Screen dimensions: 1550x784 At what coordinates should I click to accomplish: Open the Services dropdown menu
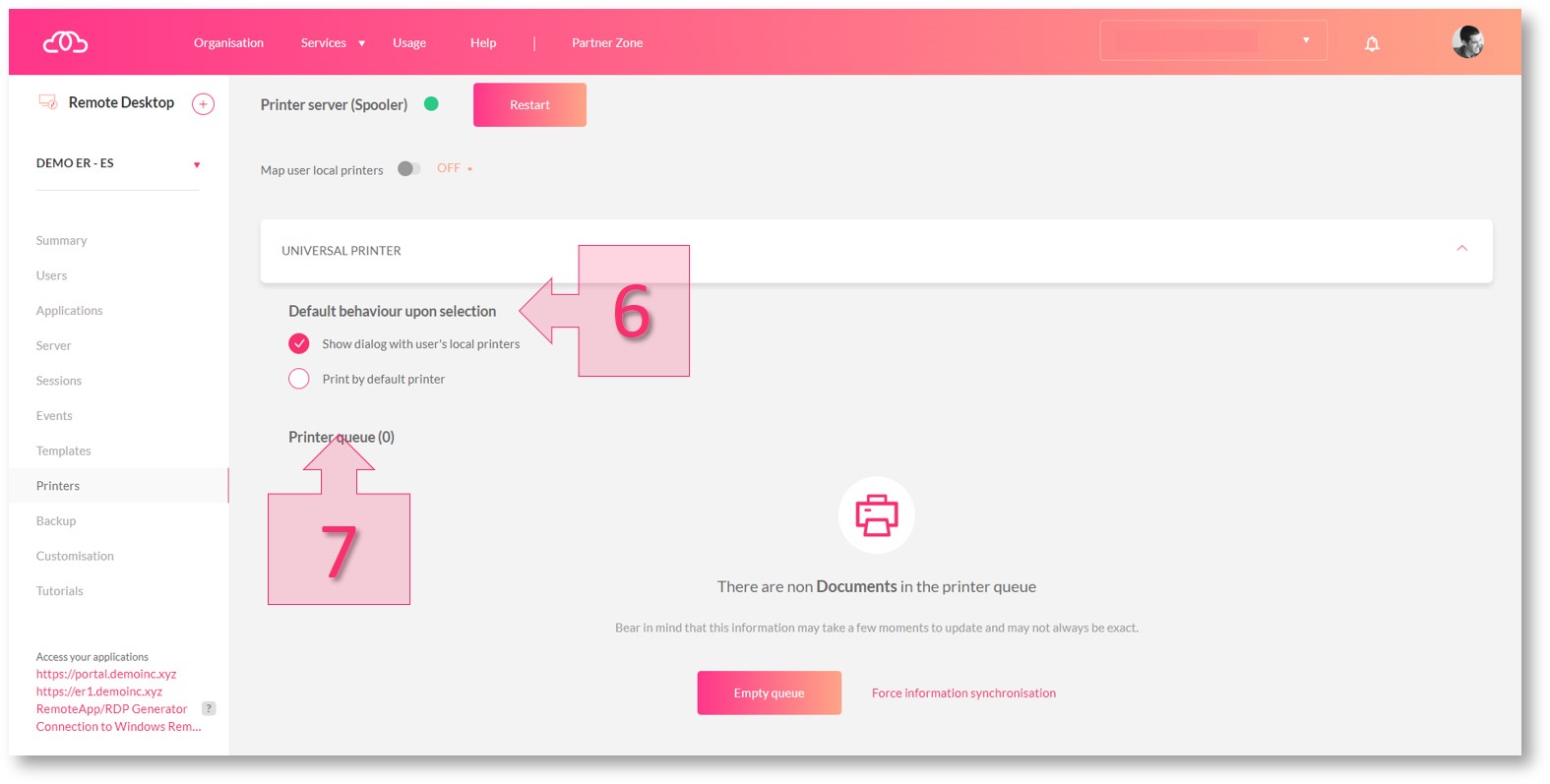[333, 43]
